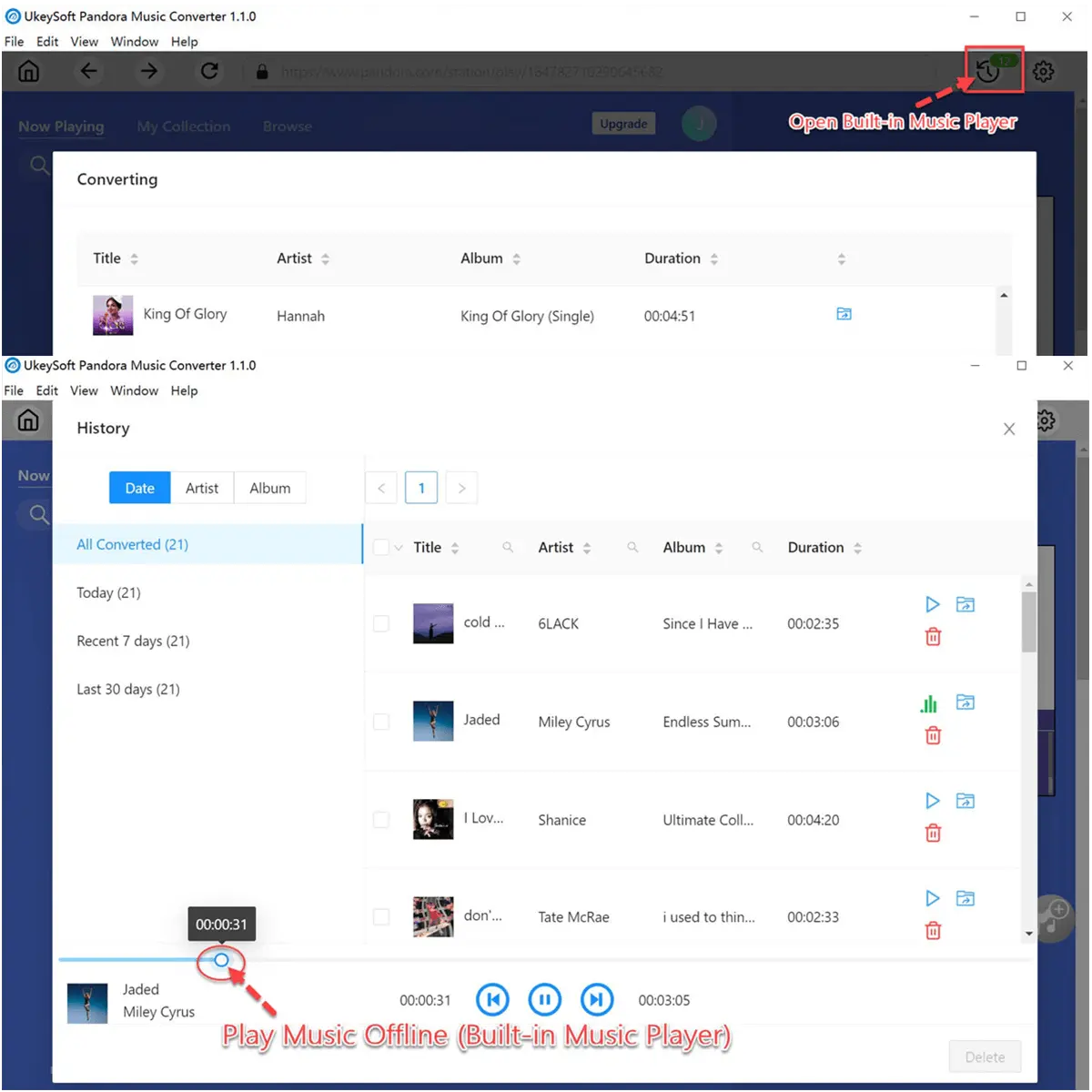Click home icon in bottom window
1092x1092 pixels.
coord(29,420)
